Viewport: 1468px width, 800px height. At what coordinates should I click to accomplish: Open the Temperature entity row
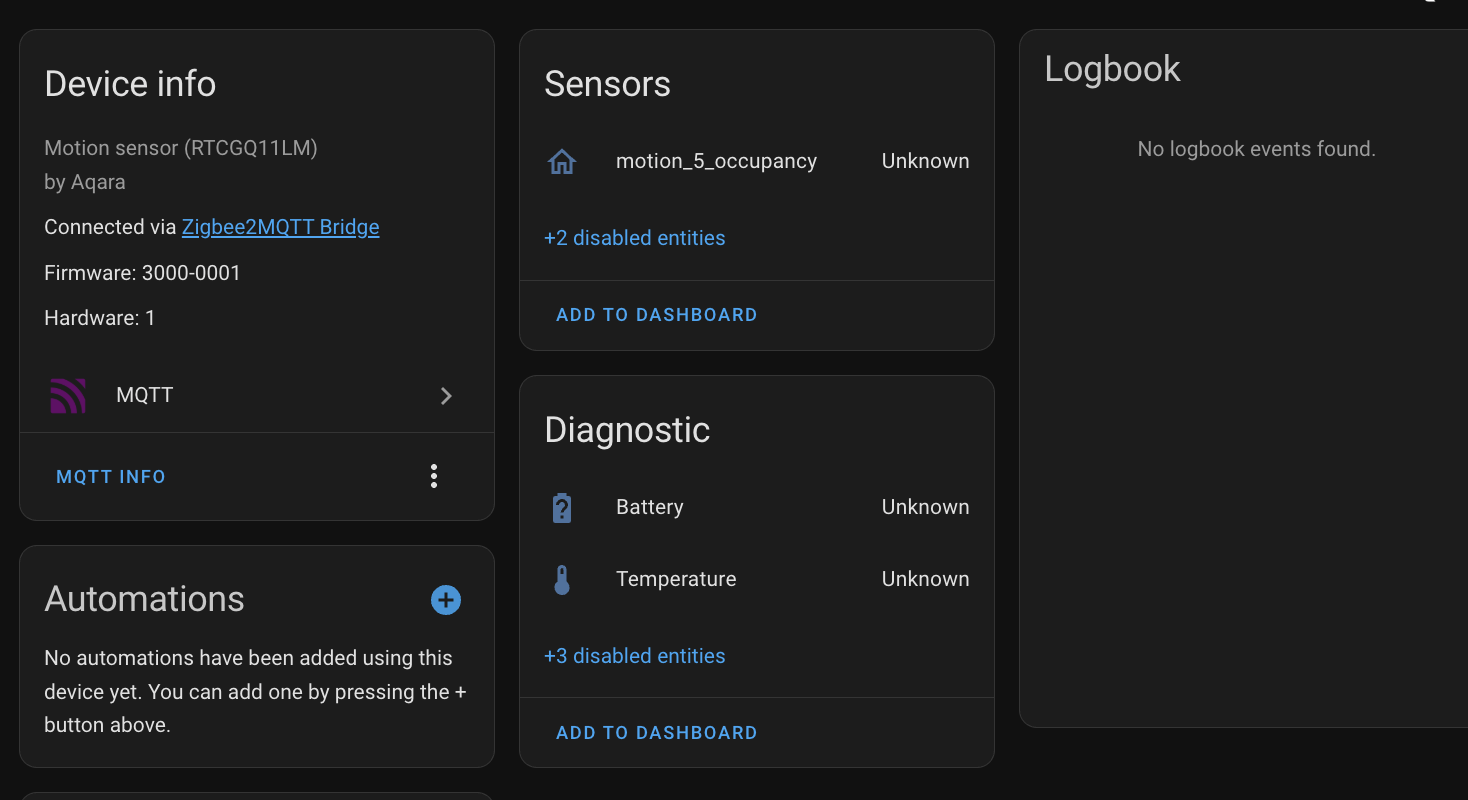pyautogui.click(x=676, y=579)
